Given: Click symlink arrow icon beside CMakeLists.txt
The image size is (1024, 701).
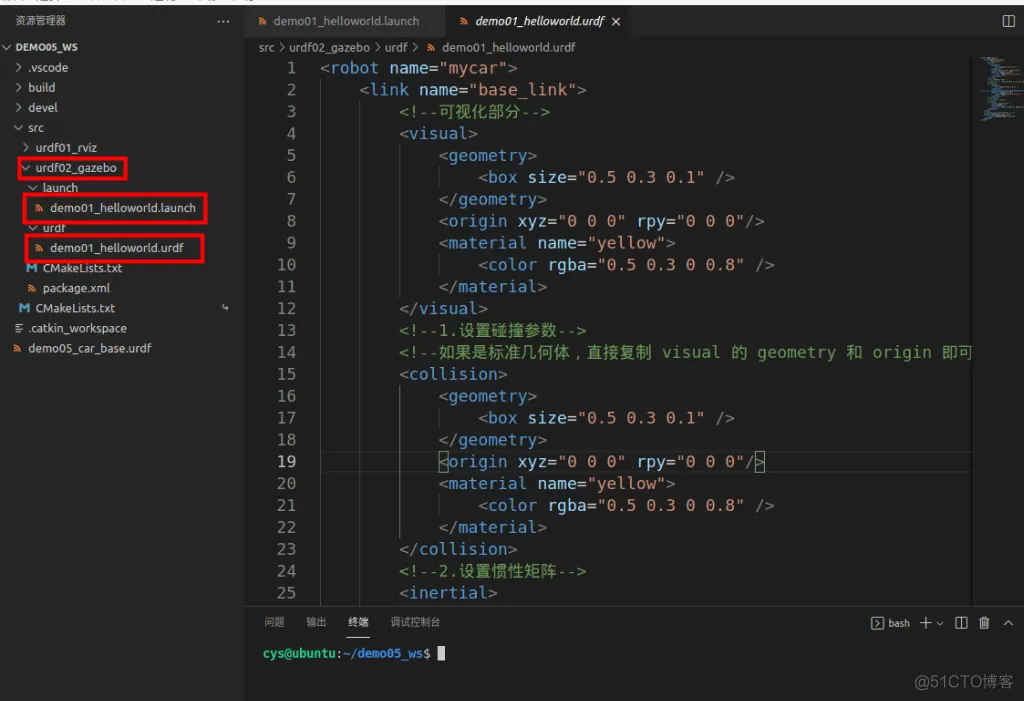Looking at the screenshot, I should pos(225,308).
